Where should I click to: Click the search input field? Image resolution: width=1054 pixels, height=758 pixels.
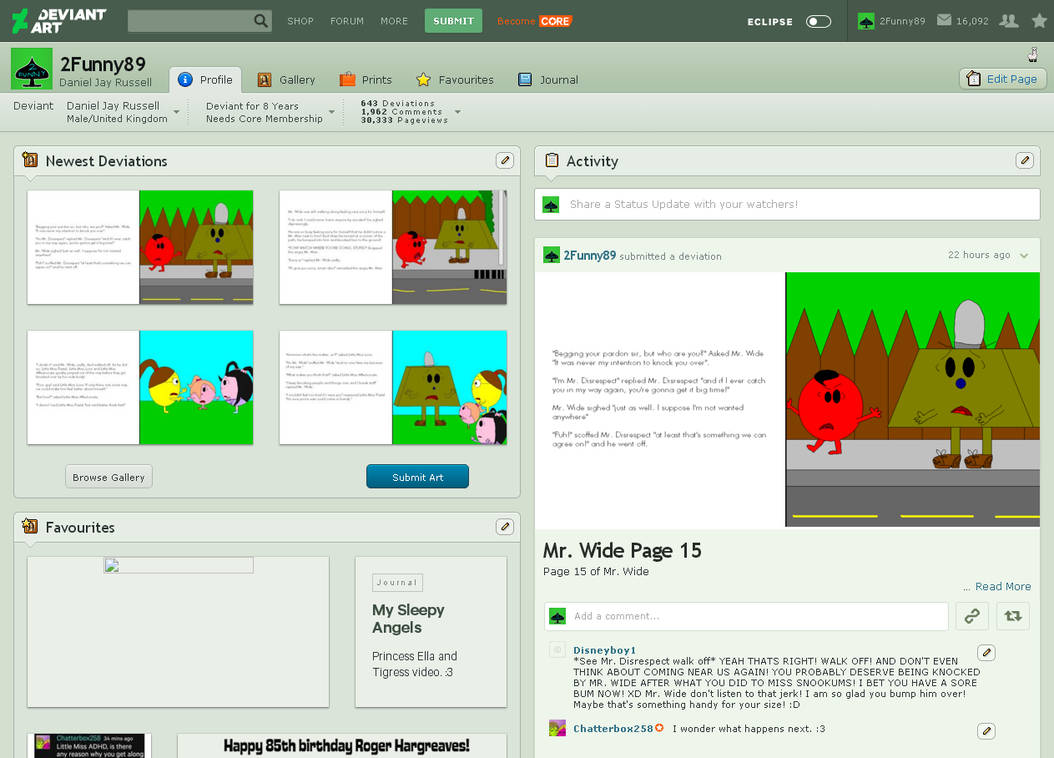(x=190, y=21)
